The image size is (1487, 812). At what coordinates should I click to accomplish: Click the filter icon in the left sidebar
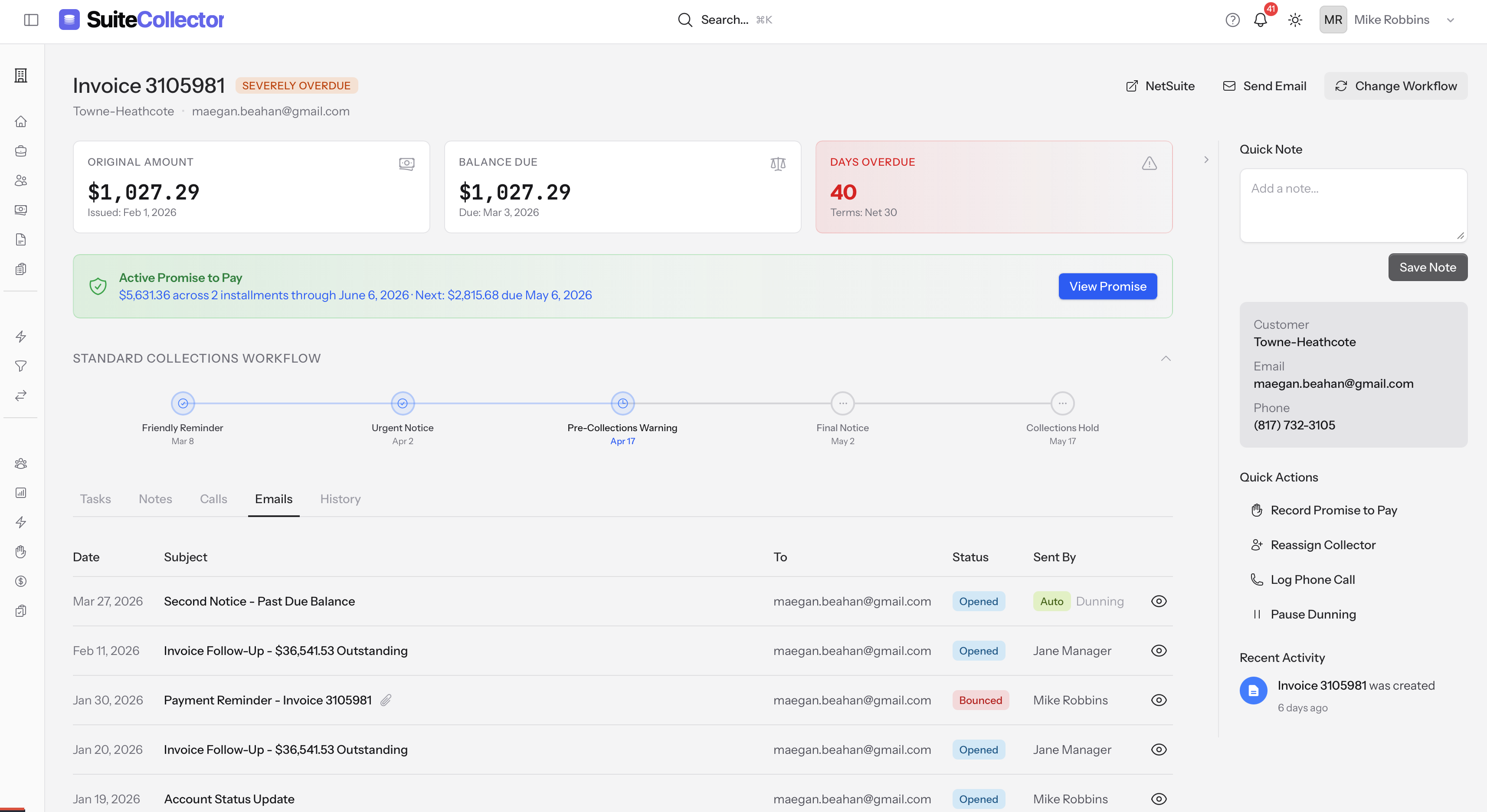point(21,366)
